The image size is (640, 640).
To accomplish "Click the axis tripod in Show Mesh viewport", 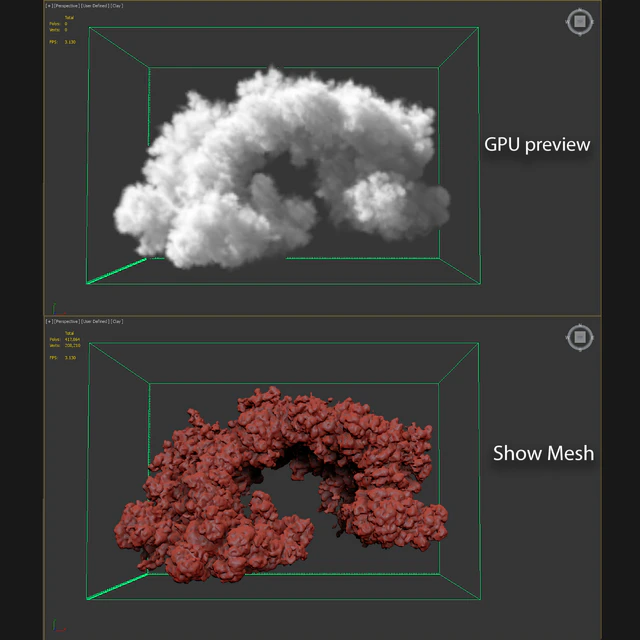I will [58, 625].
